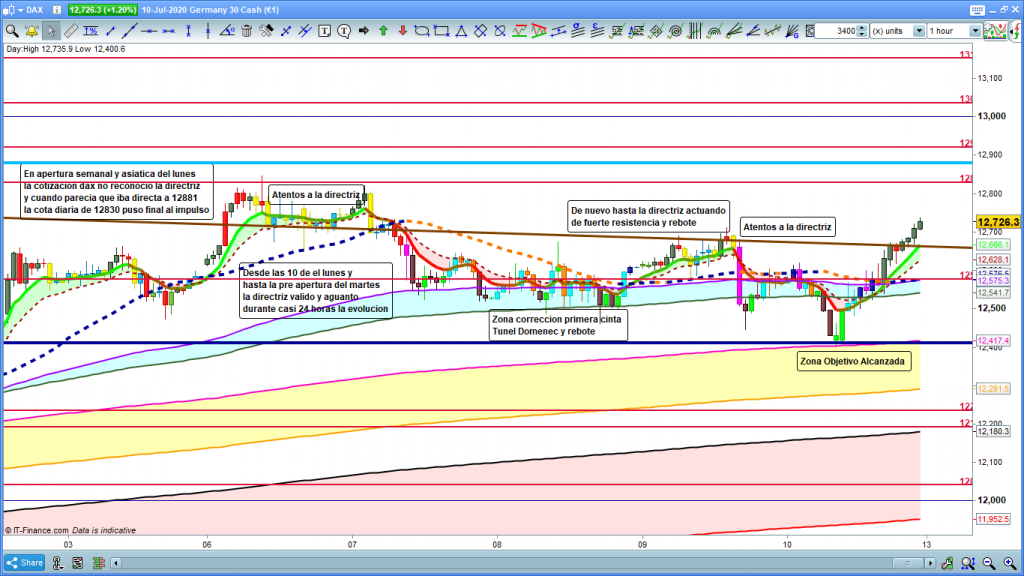Select the text box T tool
The height and width of the screenshot is (576, 1024).
[325, 31]
